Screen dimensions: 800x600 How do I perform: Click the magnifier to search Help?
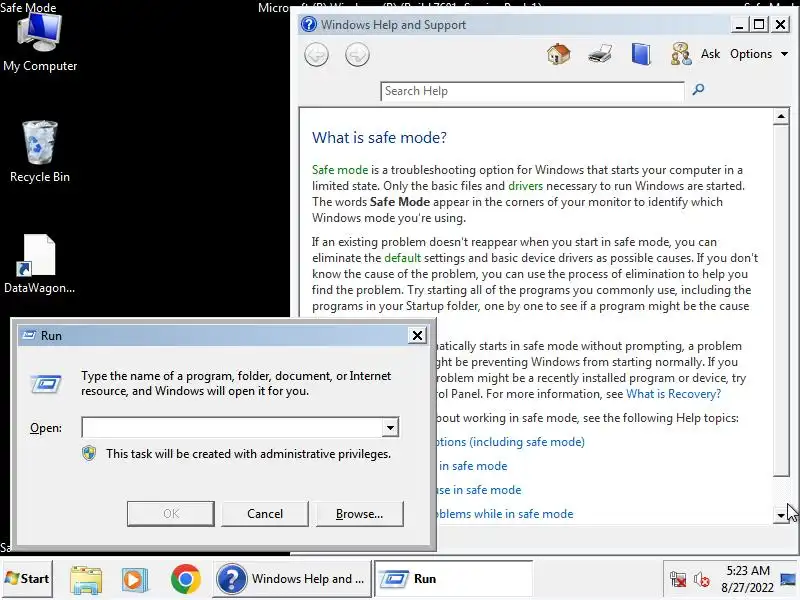[x=698, y=90]
